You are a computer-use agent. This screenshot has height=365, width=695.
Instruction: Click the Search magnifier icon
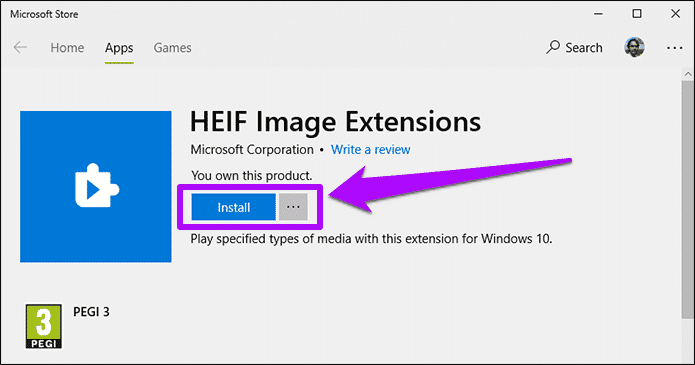click(x=553, y=47)
